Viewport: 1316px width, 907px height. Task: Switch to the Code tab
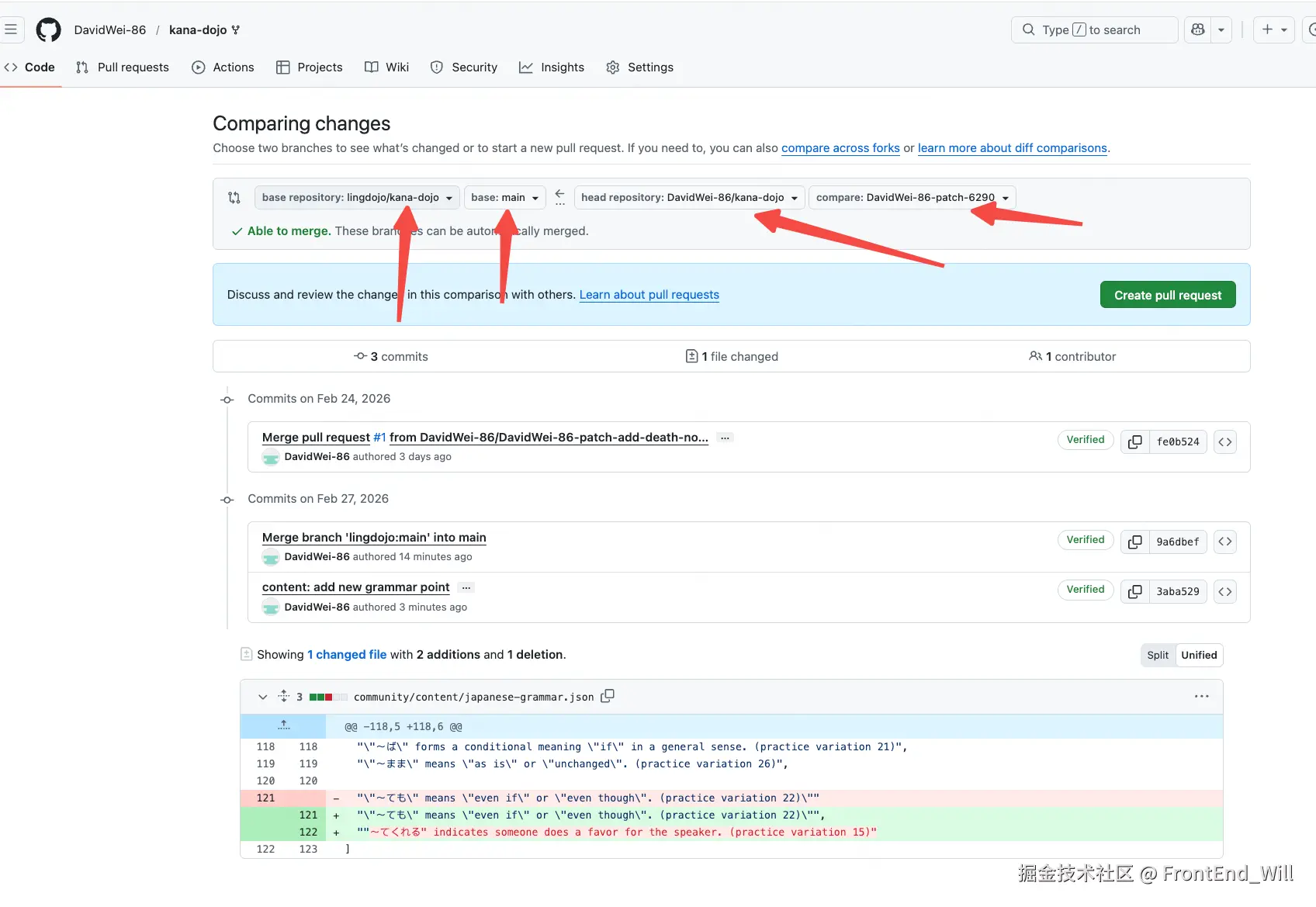(30, 68)
